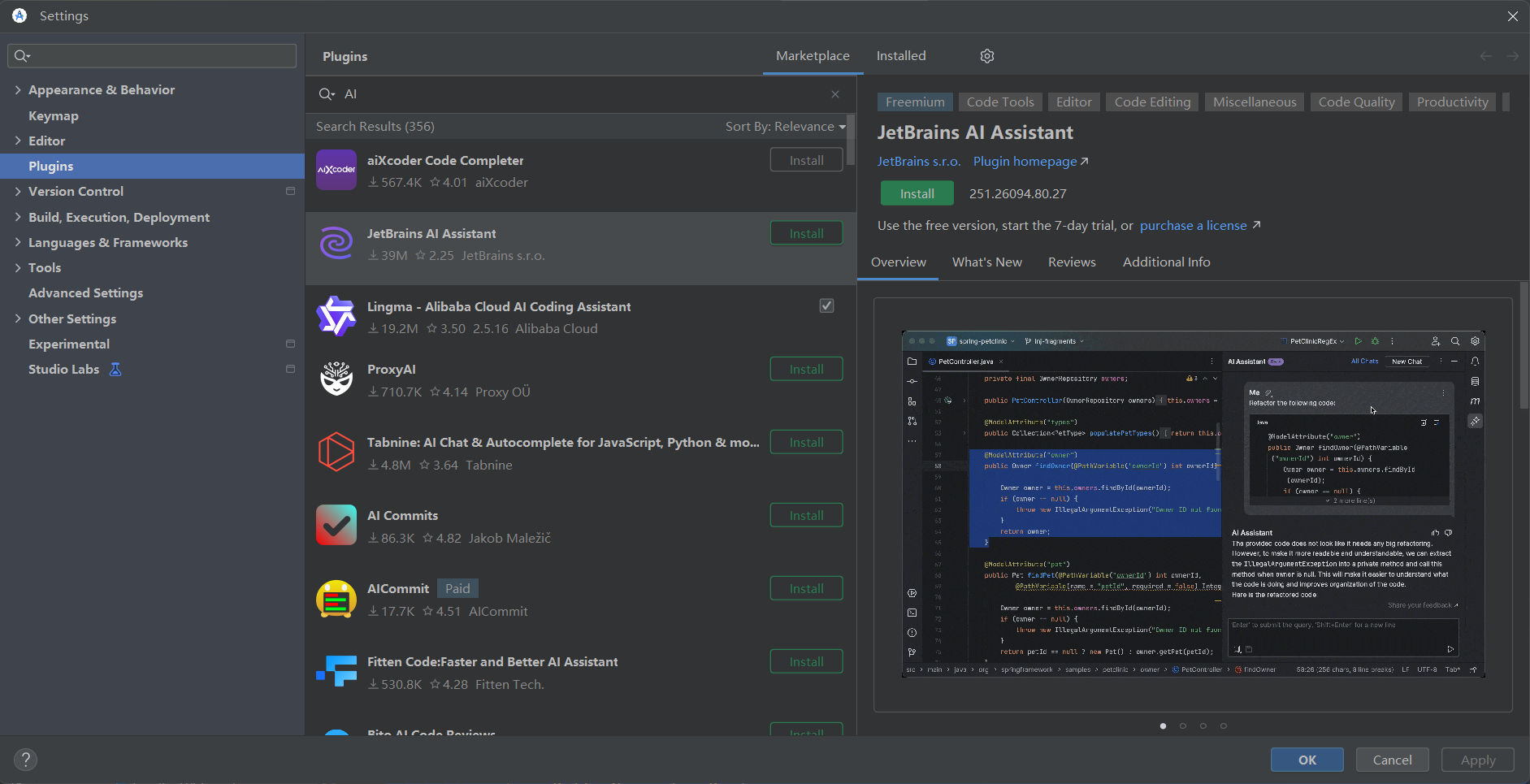Install the Tabnine plugin
Viewport: 1530px width, 784px height.
(x=806, y=442)
